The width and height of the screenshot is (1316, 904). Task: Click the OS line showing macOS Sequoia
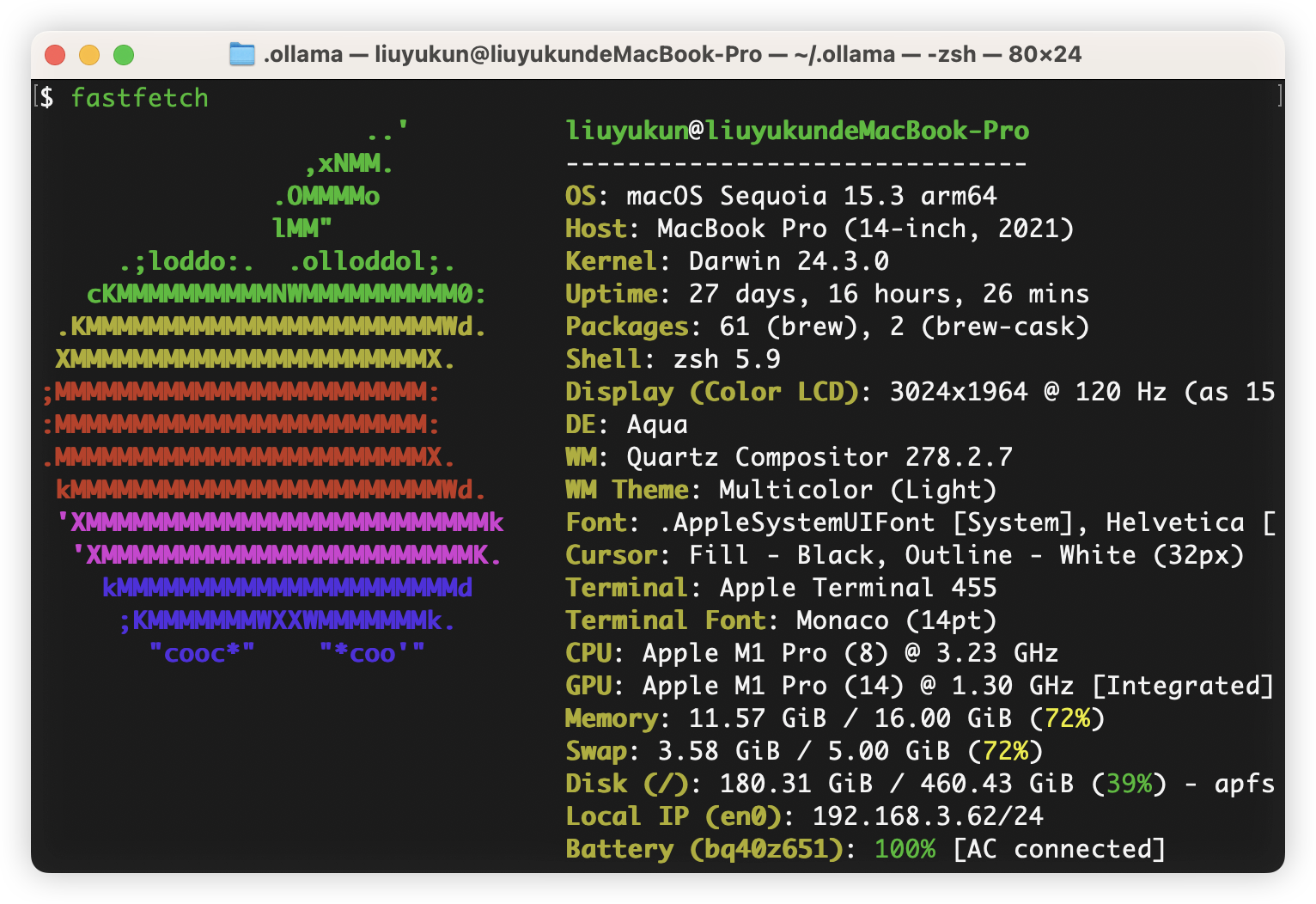(x=780, y=196)
